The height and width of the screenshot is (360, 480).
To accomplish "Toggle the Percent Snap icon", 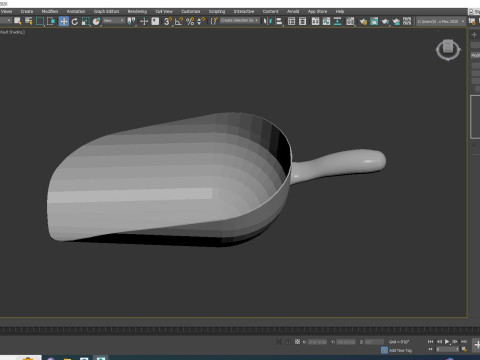I will (190, 21).
